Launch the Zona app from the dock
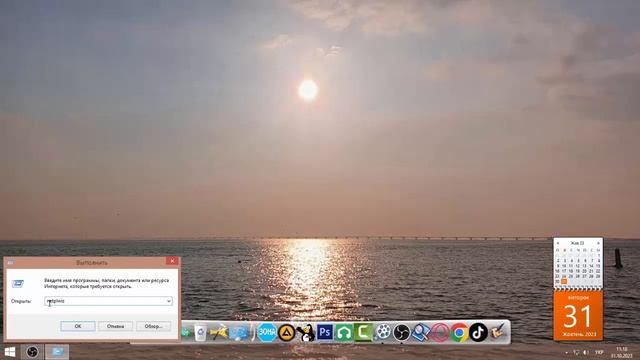The image size is (640, 360). tap(267, 332)
